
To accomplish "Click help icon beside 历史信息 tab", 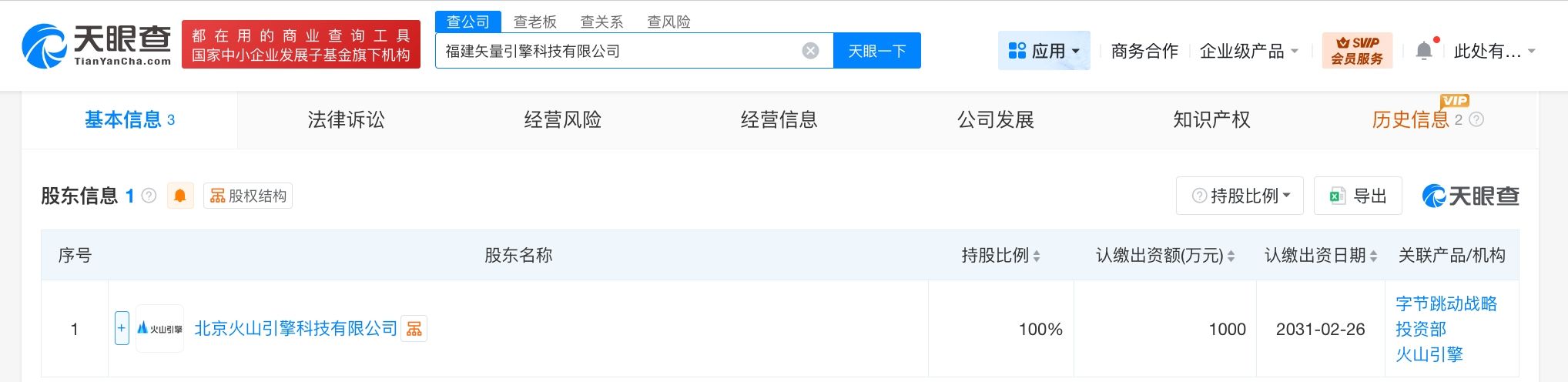I will [1476, 119].
